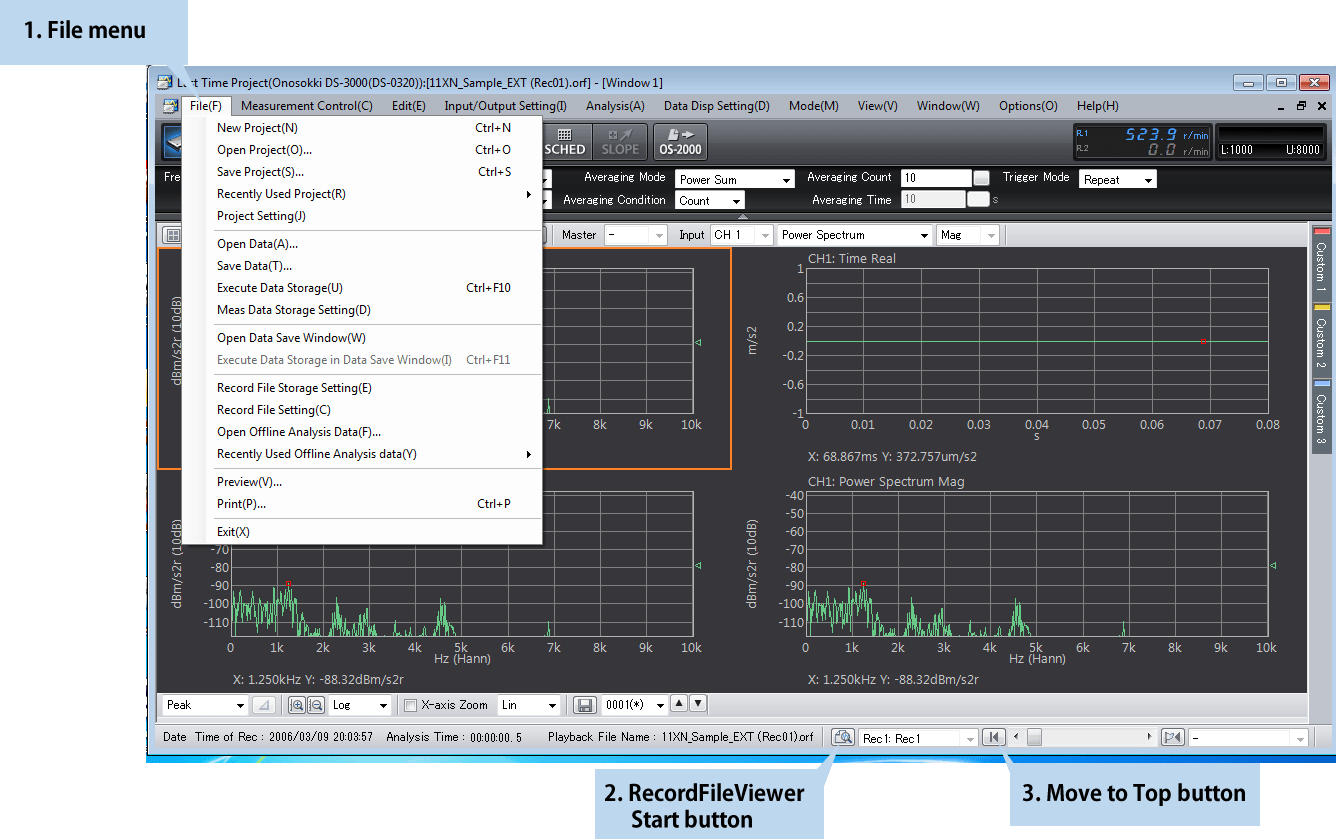Enable the X-axis Zoom checkbox
The width and height of the screenshot is (1336, 839).
[410, 705]
